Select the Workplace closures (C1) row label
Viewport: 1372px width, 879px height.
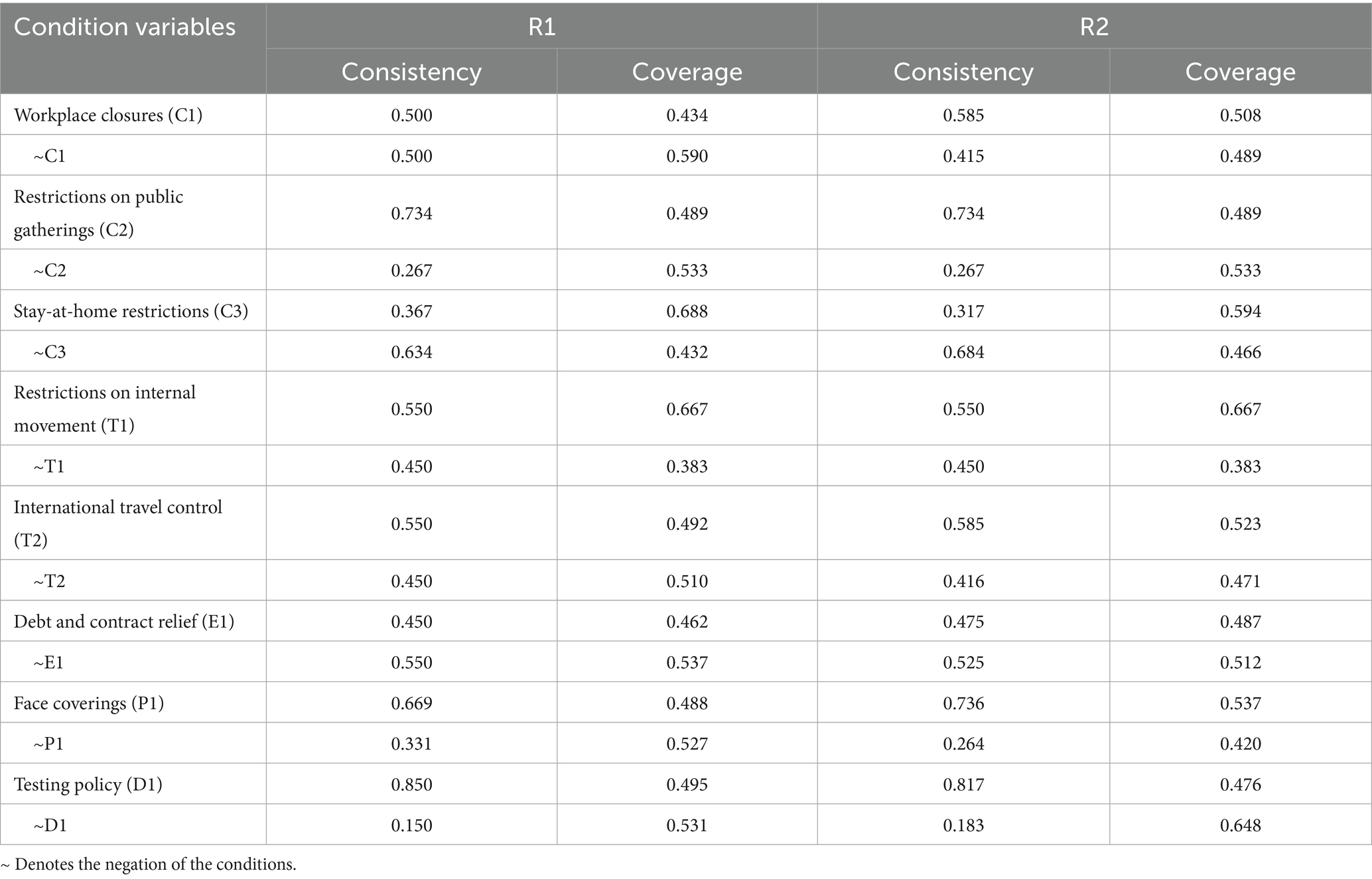click(x=108, y=115)
